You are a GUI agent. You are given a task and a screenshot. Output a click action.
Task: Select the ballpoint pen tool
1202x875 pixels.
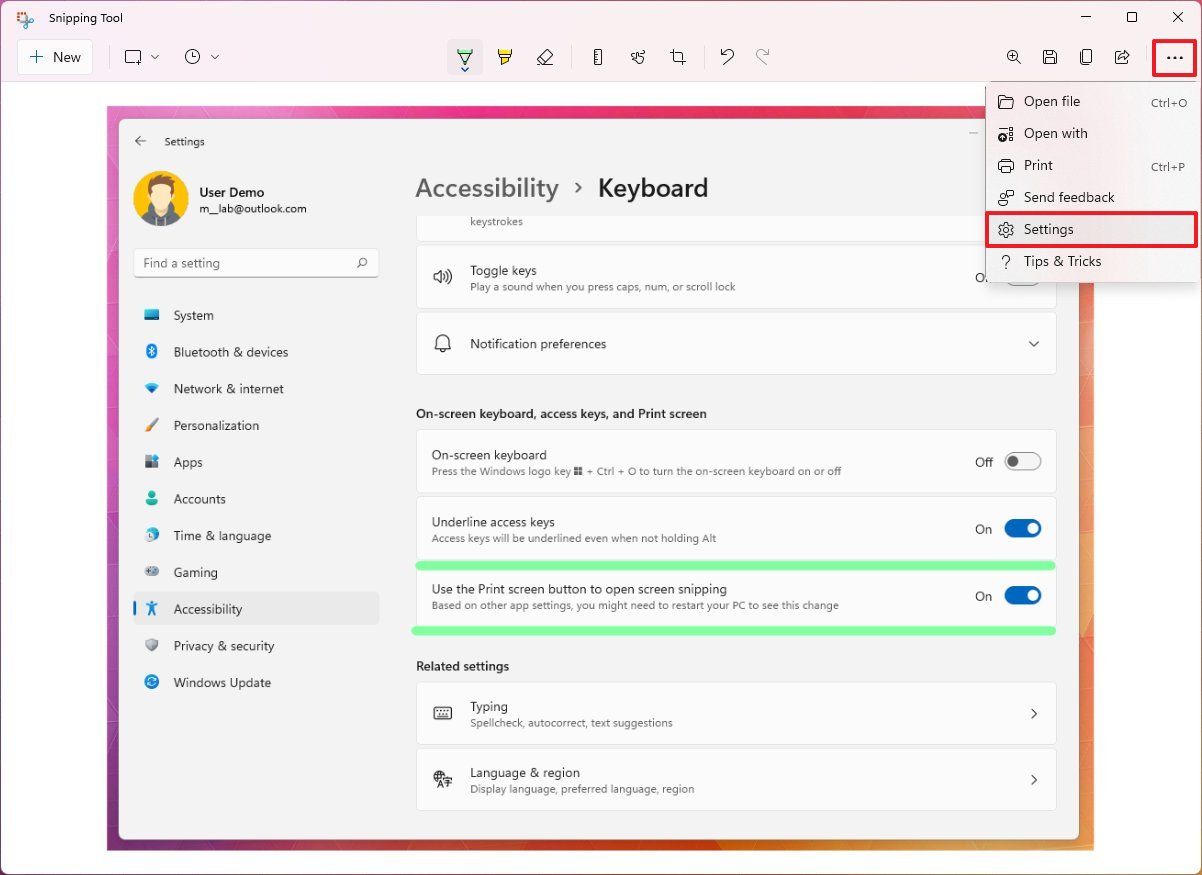pyautogui.click(x=463, y=57)
